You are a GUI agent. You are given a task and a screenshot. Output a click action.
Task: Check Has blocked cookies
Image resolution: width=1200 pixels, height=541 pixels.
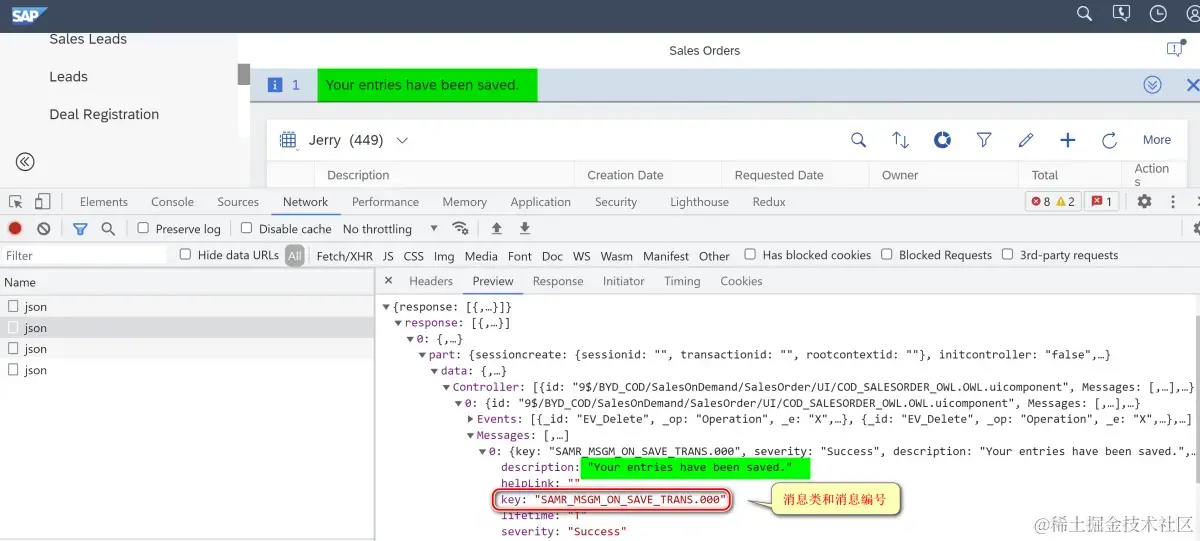[750, 255]
